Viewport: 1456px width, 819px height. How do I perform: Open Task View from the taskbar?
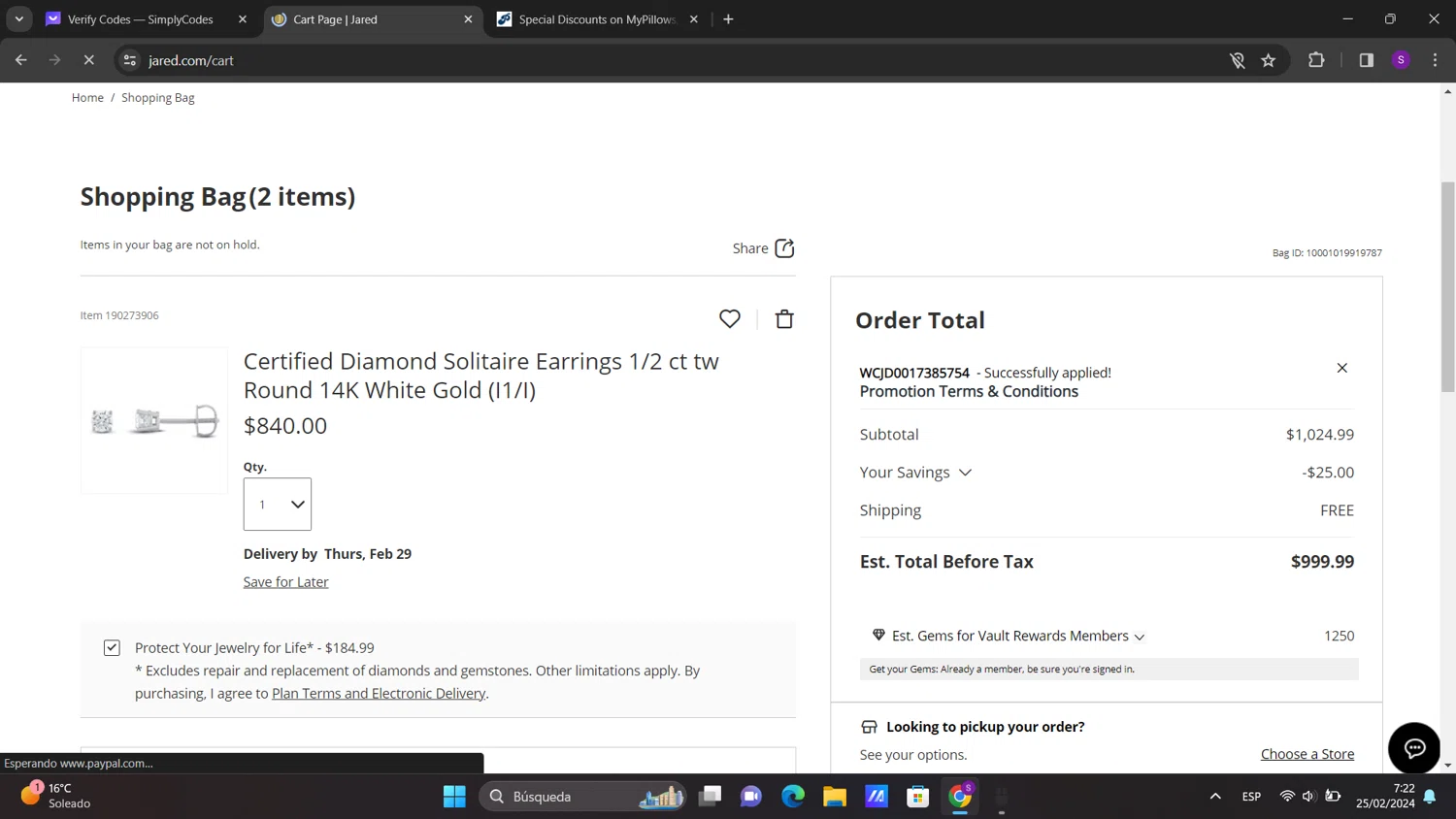click(711, 797)
